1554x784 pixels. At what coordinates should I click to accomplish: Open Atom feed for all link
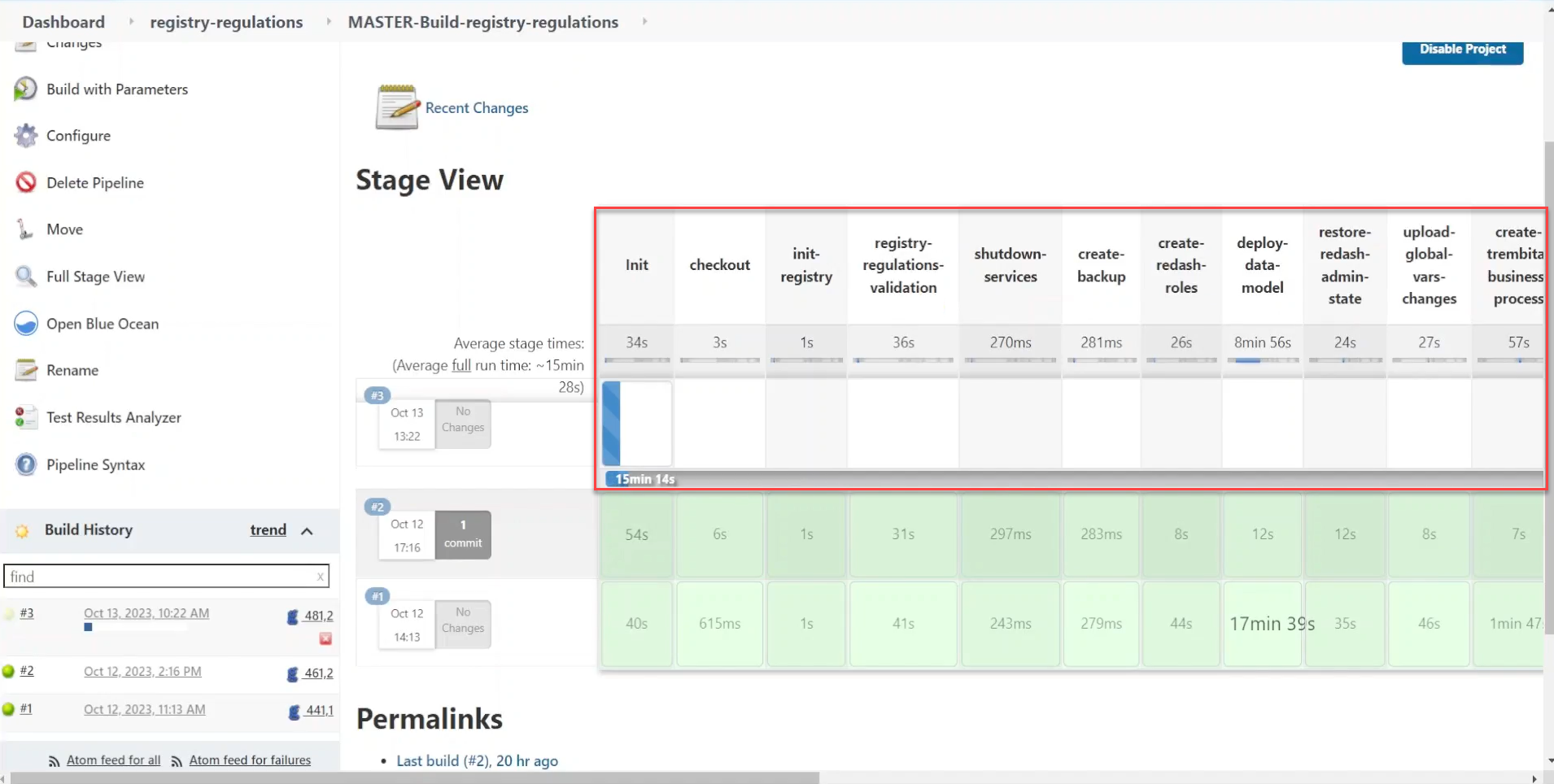coord(114,760)
